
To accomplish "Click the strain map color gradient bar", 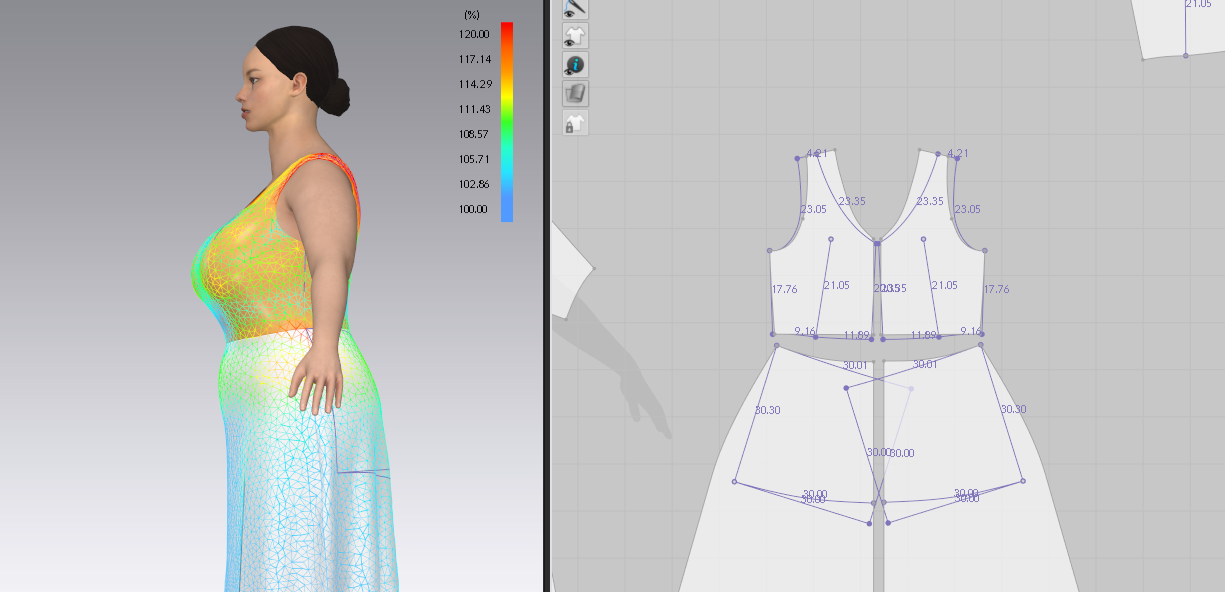I will pos(507,121).
